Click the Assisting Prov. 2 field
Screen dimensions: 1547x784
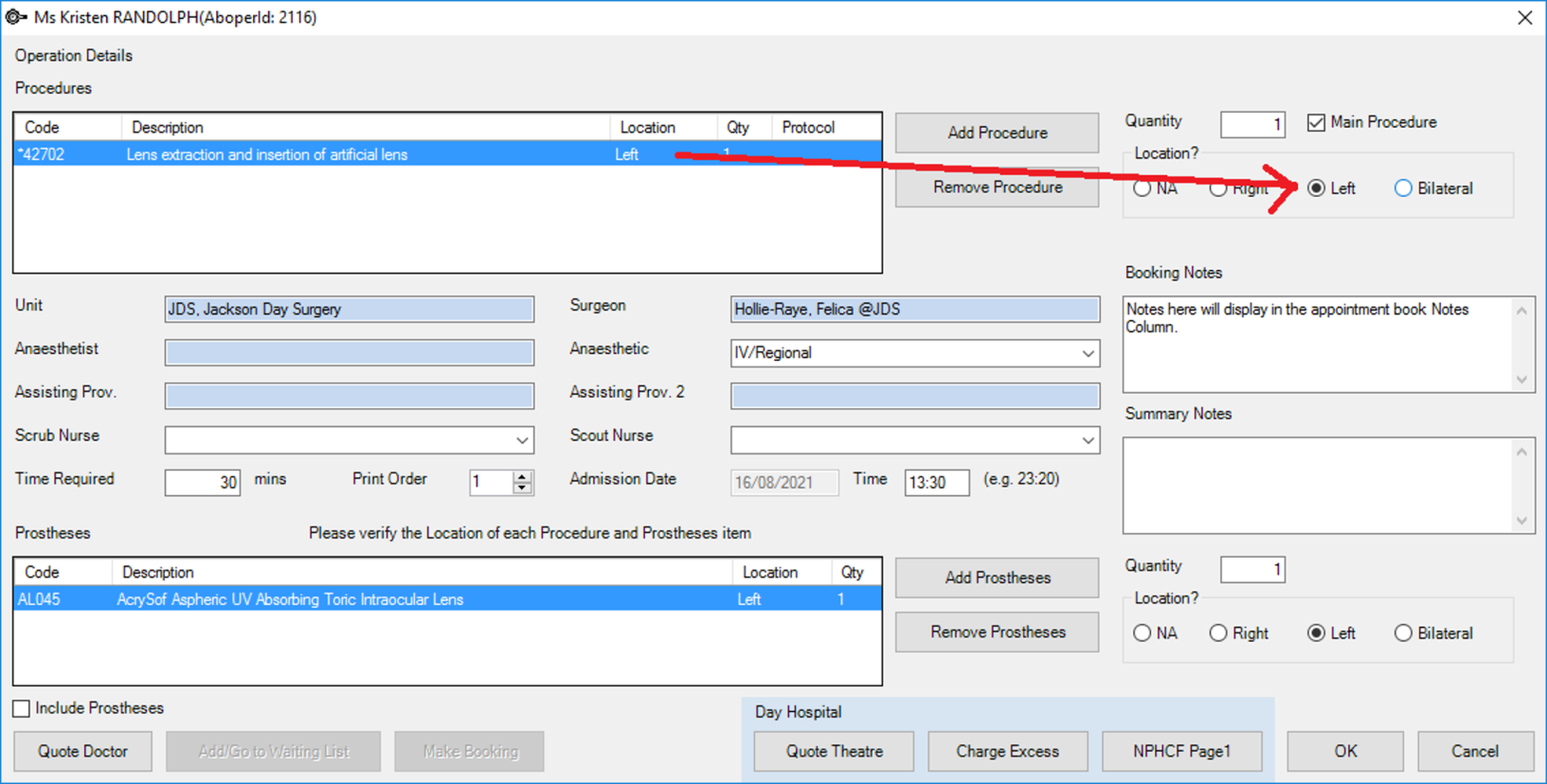[915, 396]
